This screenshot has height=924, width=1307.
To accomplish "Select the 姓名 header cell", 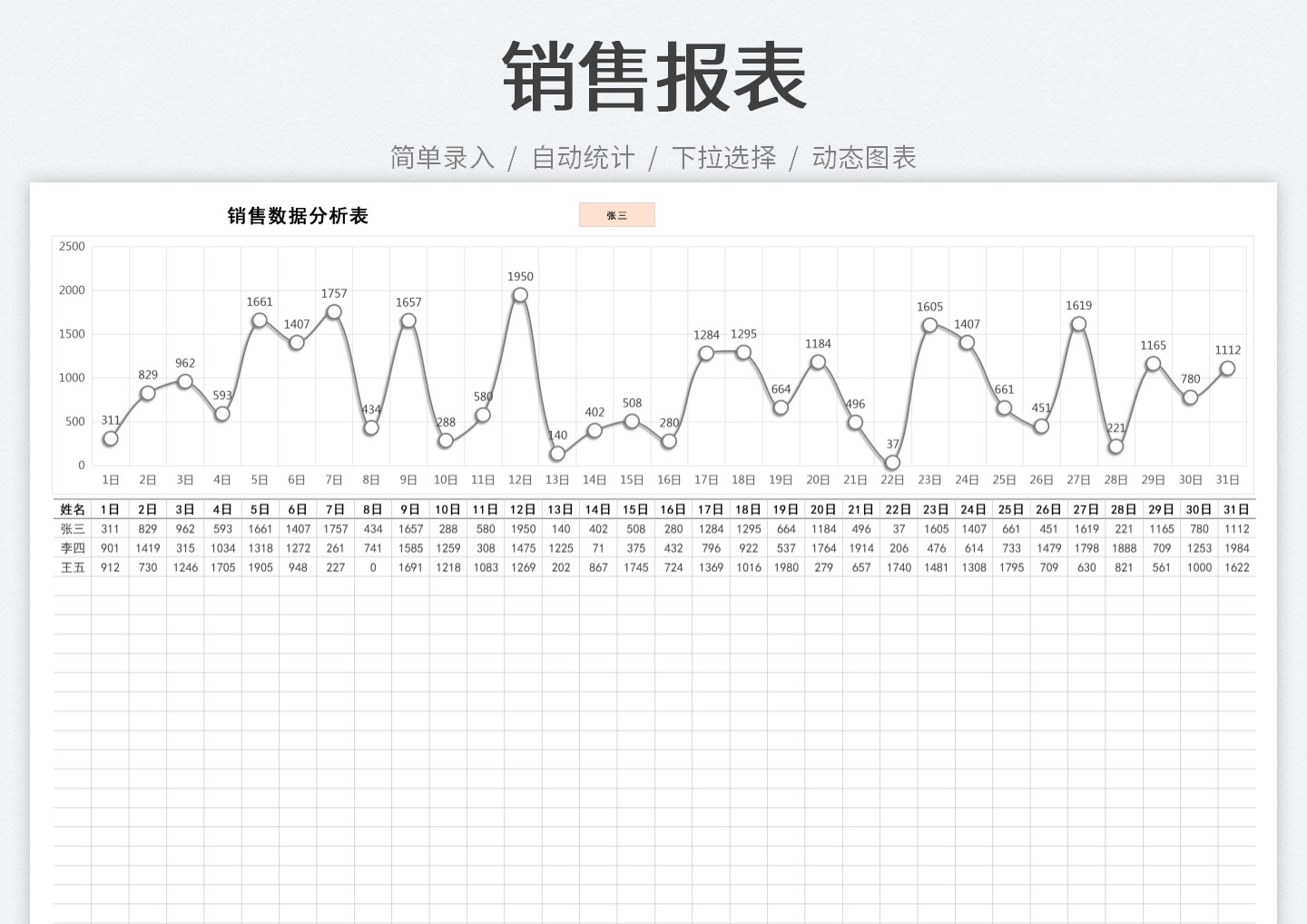I will 72,508.
